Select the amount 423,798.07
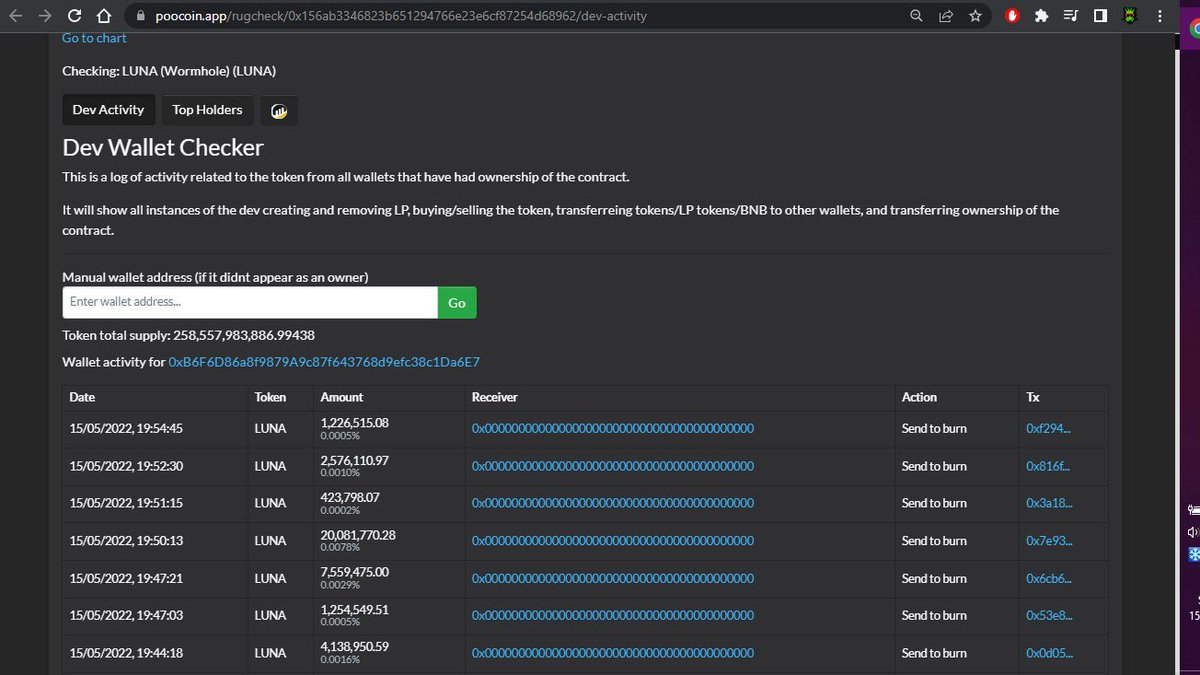This screenshot has width=1200, height=675. [350, 497]
